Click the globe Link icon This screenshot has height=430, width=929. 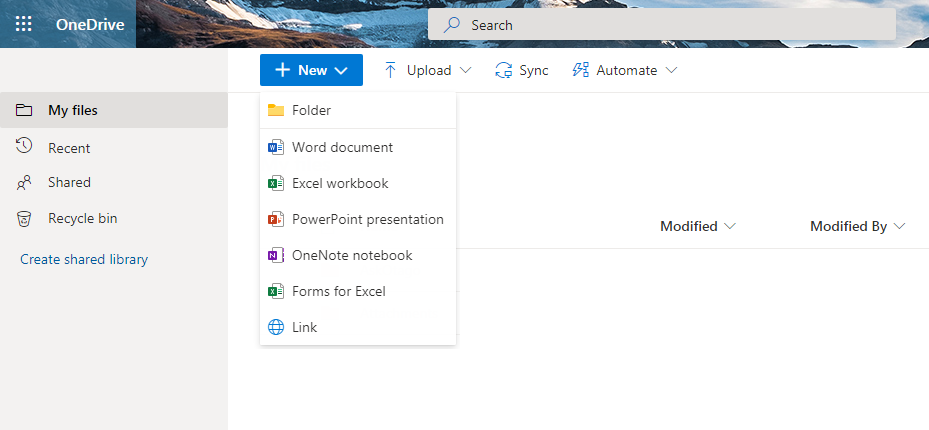click(276, 327)
